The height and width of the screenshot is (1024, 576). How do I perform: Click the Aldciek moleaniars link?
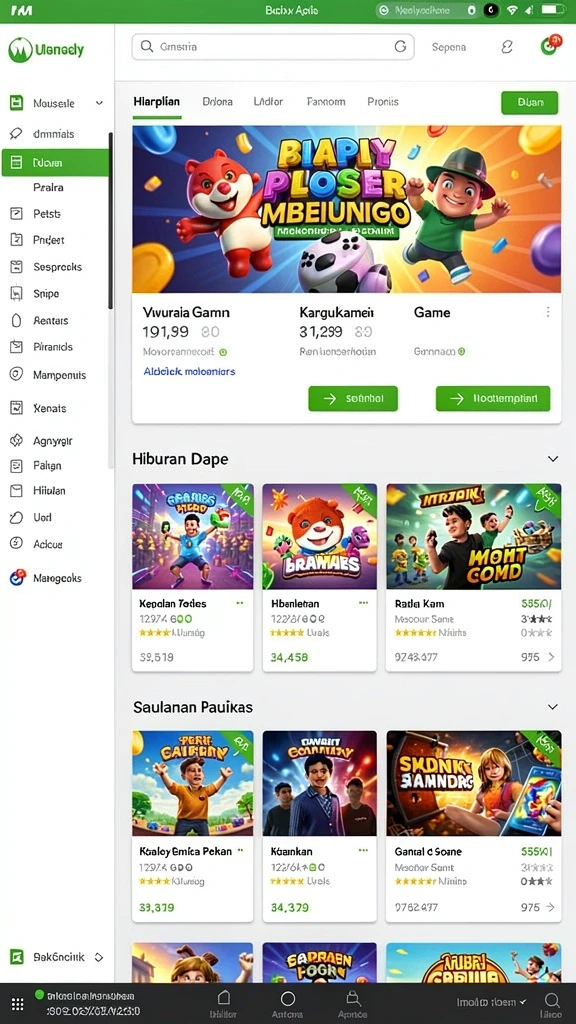[x=189, y=372]
